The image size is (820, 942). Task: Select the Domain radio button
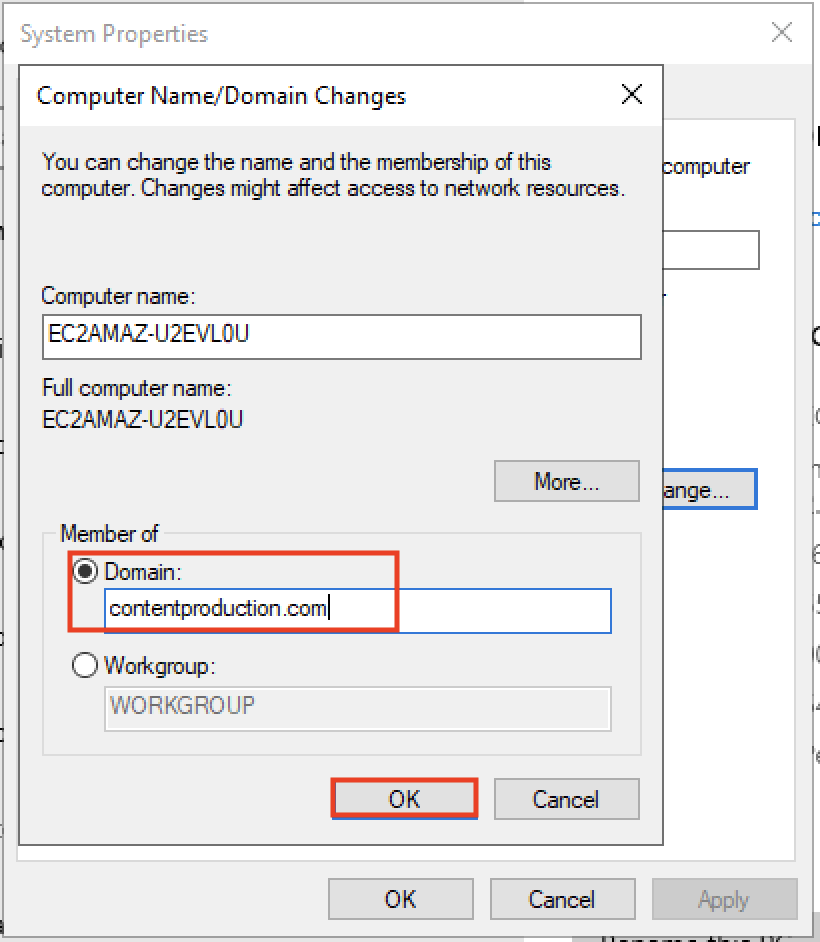(x=85, y=571)
